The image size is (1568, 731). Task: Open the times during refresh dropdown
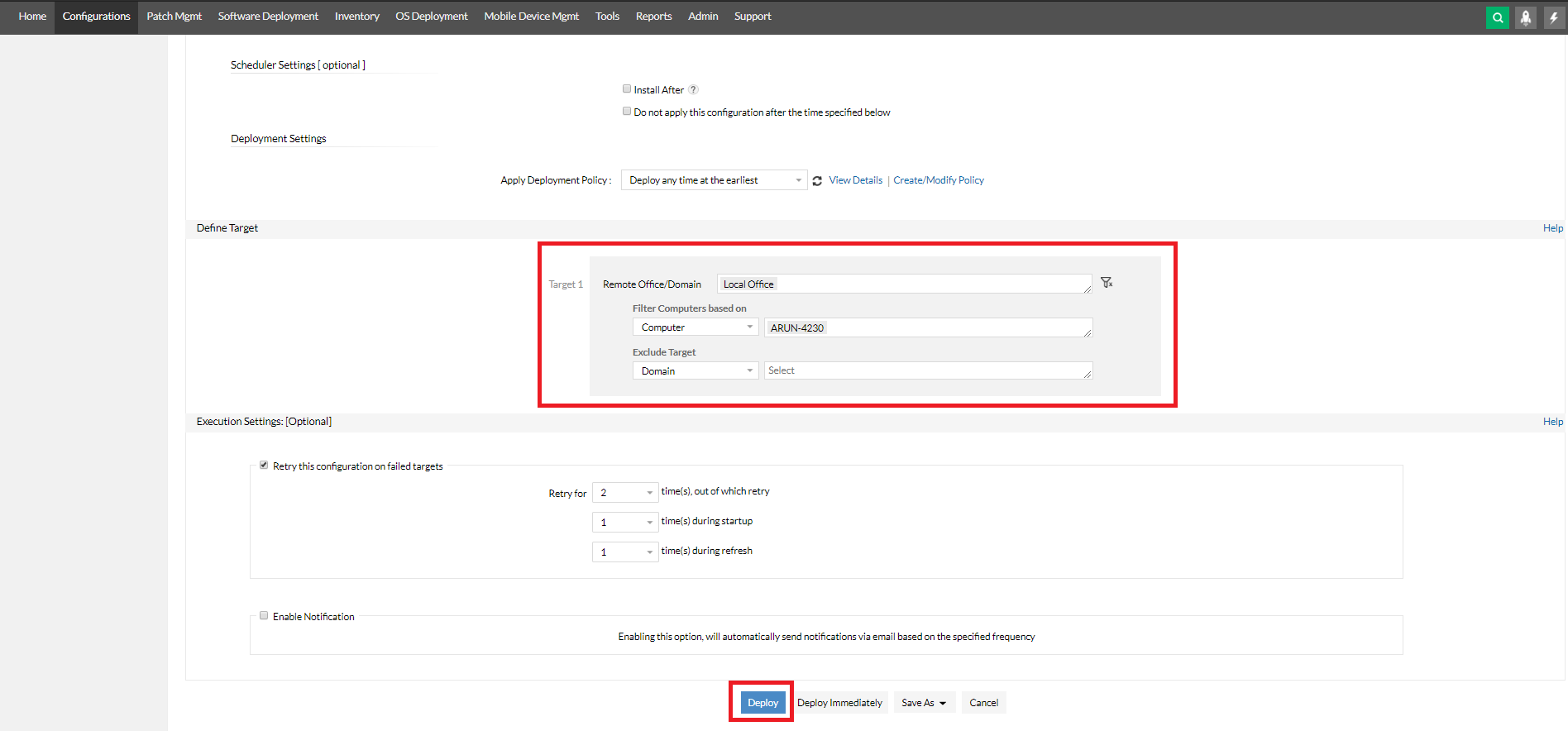pyautogui.click(x=625, y=552)
